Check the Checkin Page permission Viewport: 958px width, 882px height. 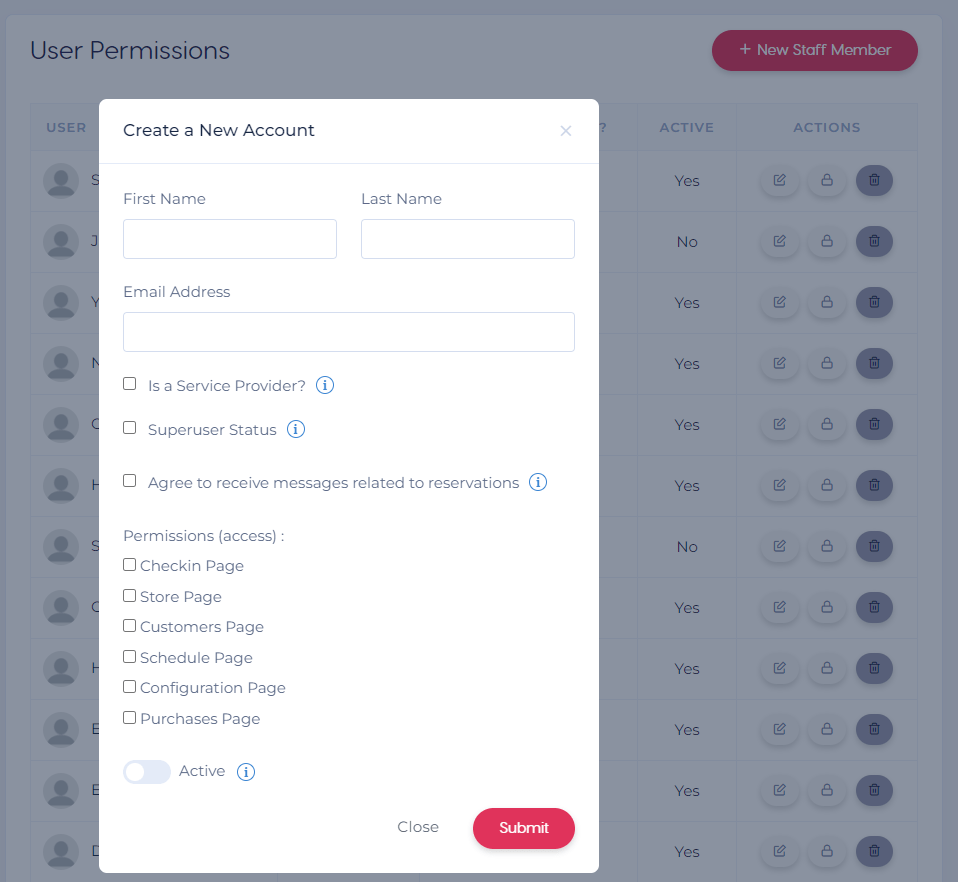[x=130, y=564]
